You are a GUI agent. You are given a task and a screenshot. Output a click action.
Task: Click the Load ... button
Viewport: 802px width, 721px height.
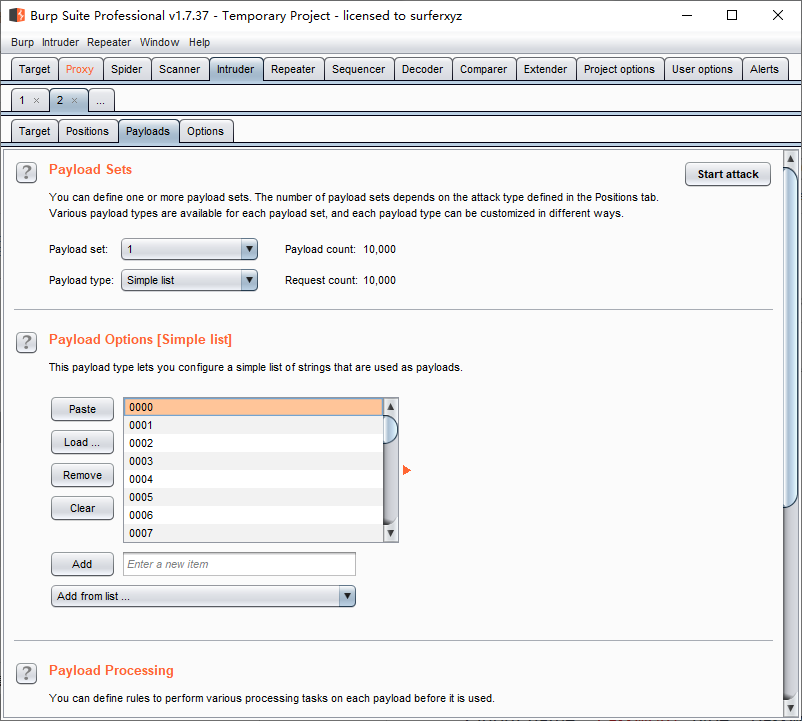coord(82,442)
